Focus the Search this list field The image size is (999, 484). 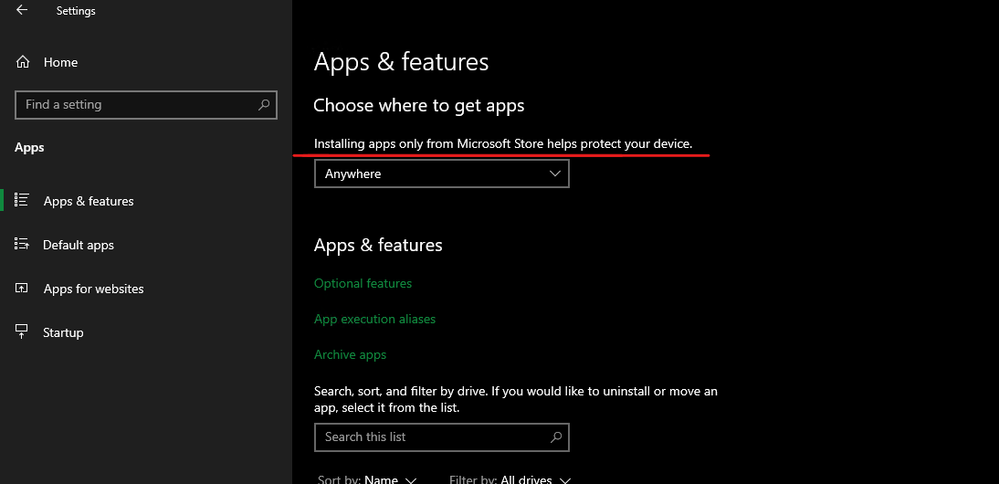click(x=442, y=437)
